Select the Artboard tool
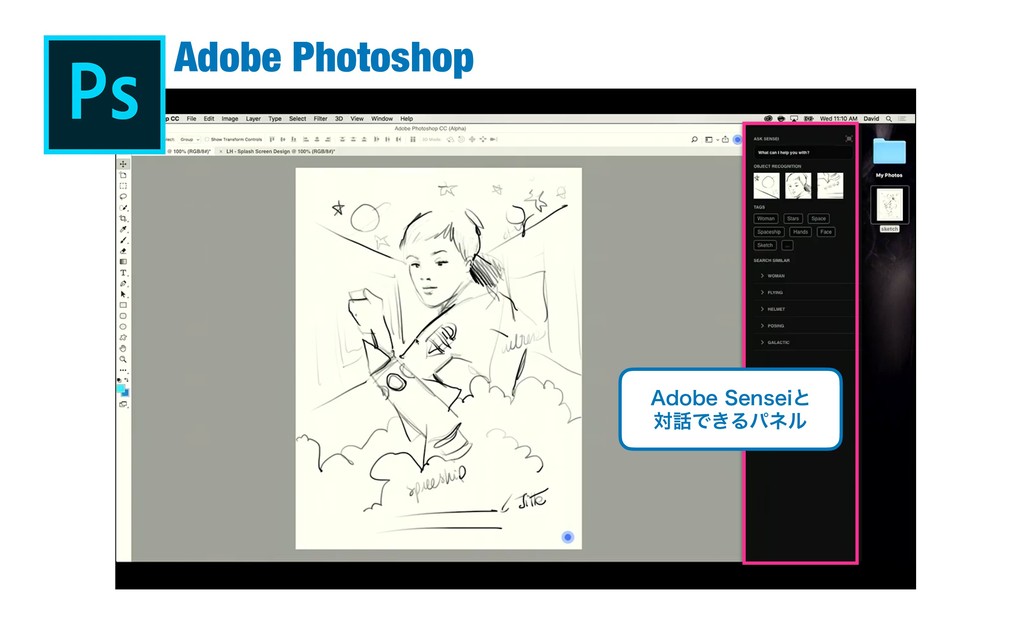This screenshot has width=1024, height=640. [x=123, y=175]
